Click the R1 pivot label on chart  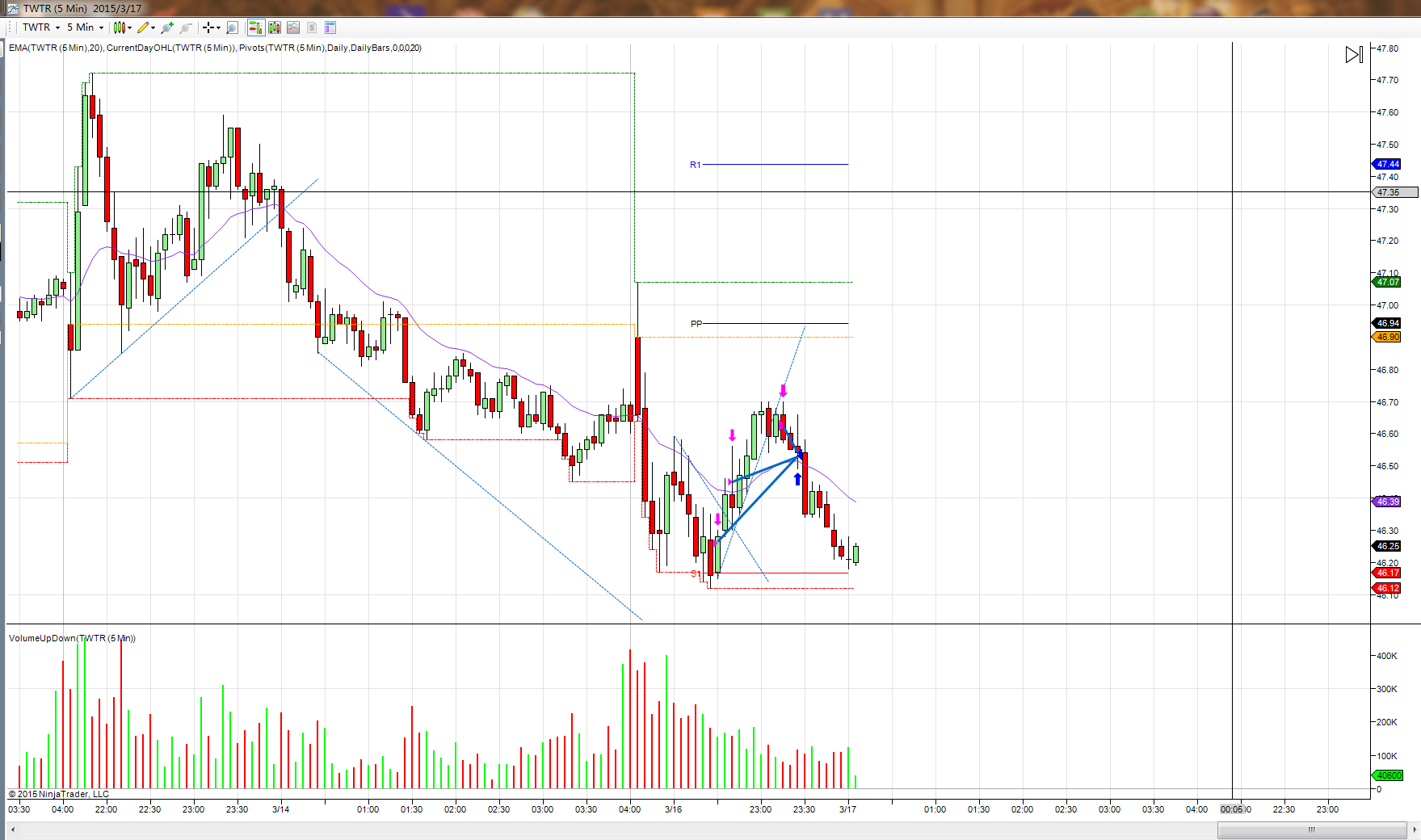pyautogui.click(x=695, y=165)
